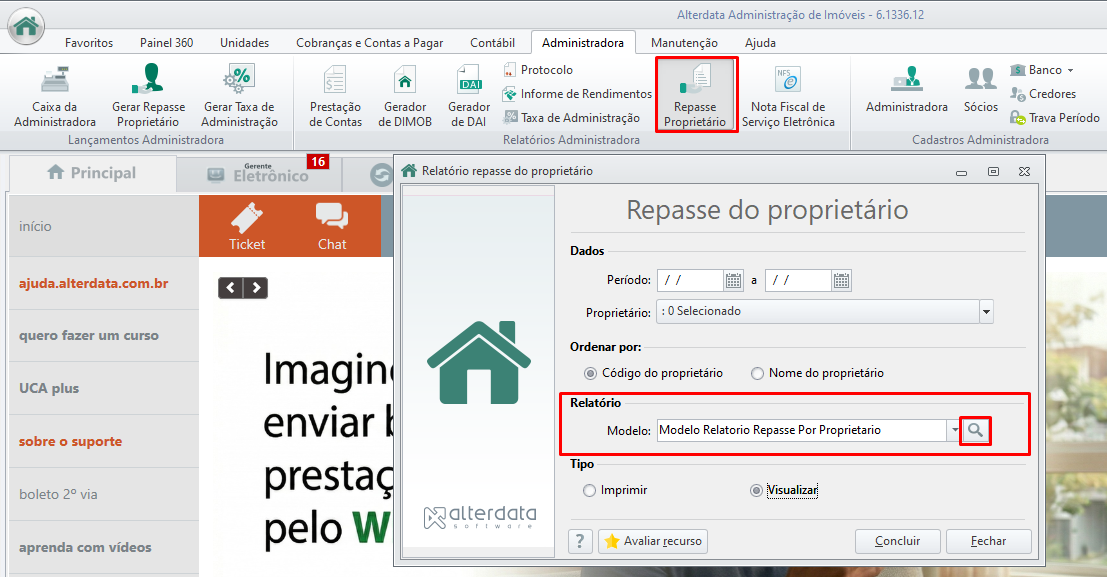Open quero fazer um curso link
1107x577 pixels.
point(89,335)
